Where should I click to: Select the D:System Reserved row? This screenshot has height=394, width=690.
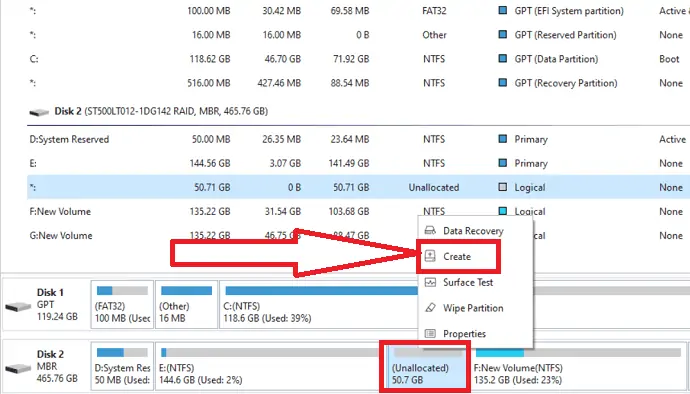click(x=358, y=139)
